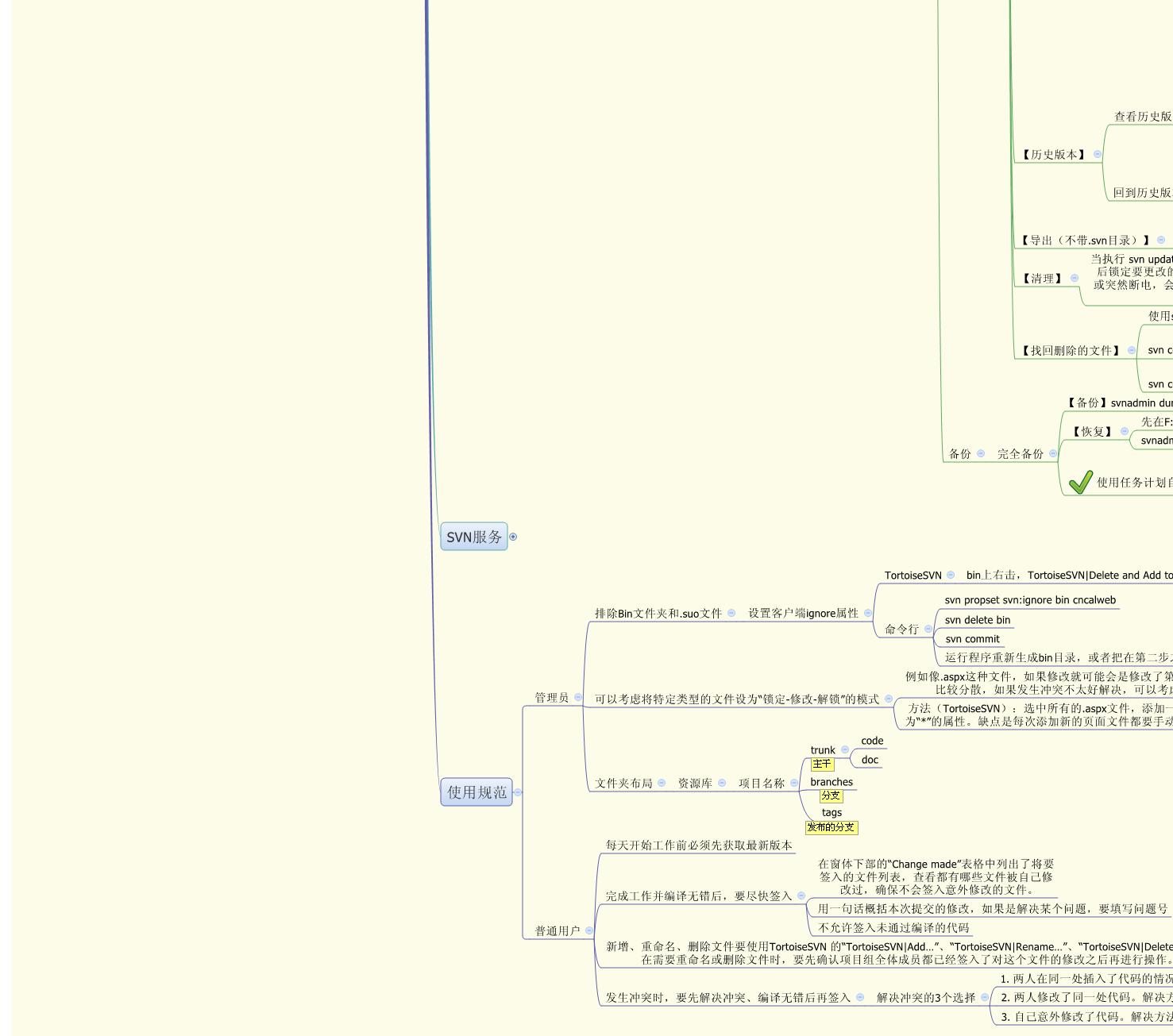Select the 完全备份 node
Viewport: 1173px width, 1036px height.
coord(1021,454)
